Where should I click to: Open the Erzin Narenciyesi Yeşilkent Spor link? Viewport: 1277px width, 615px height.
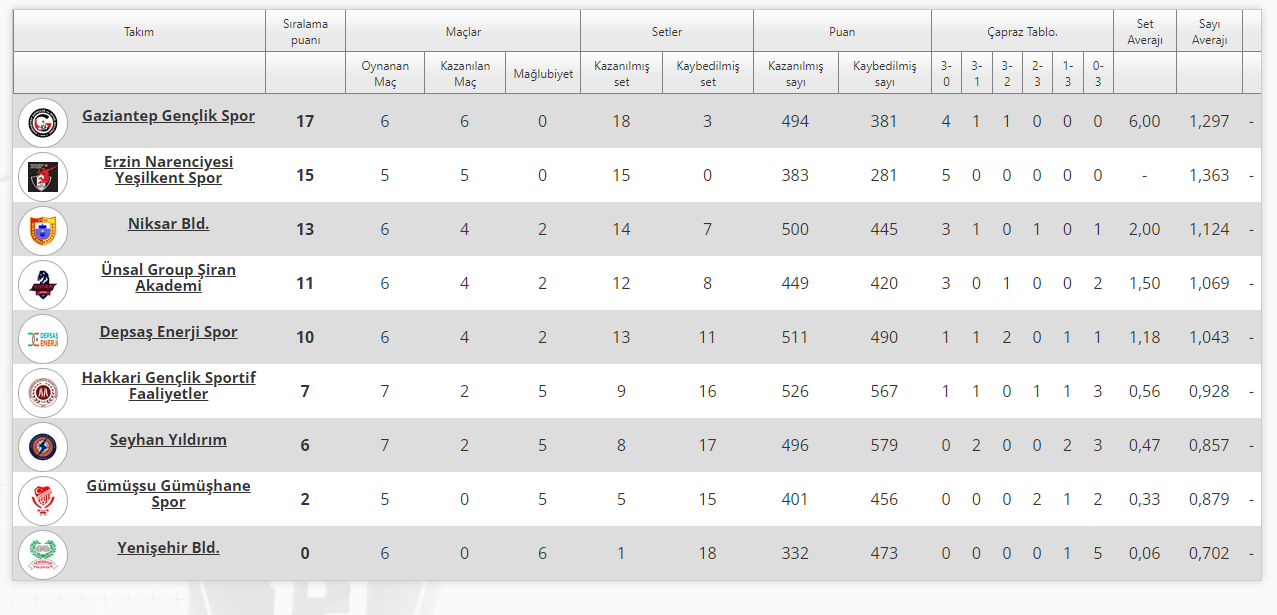click(x=168, y=169)
